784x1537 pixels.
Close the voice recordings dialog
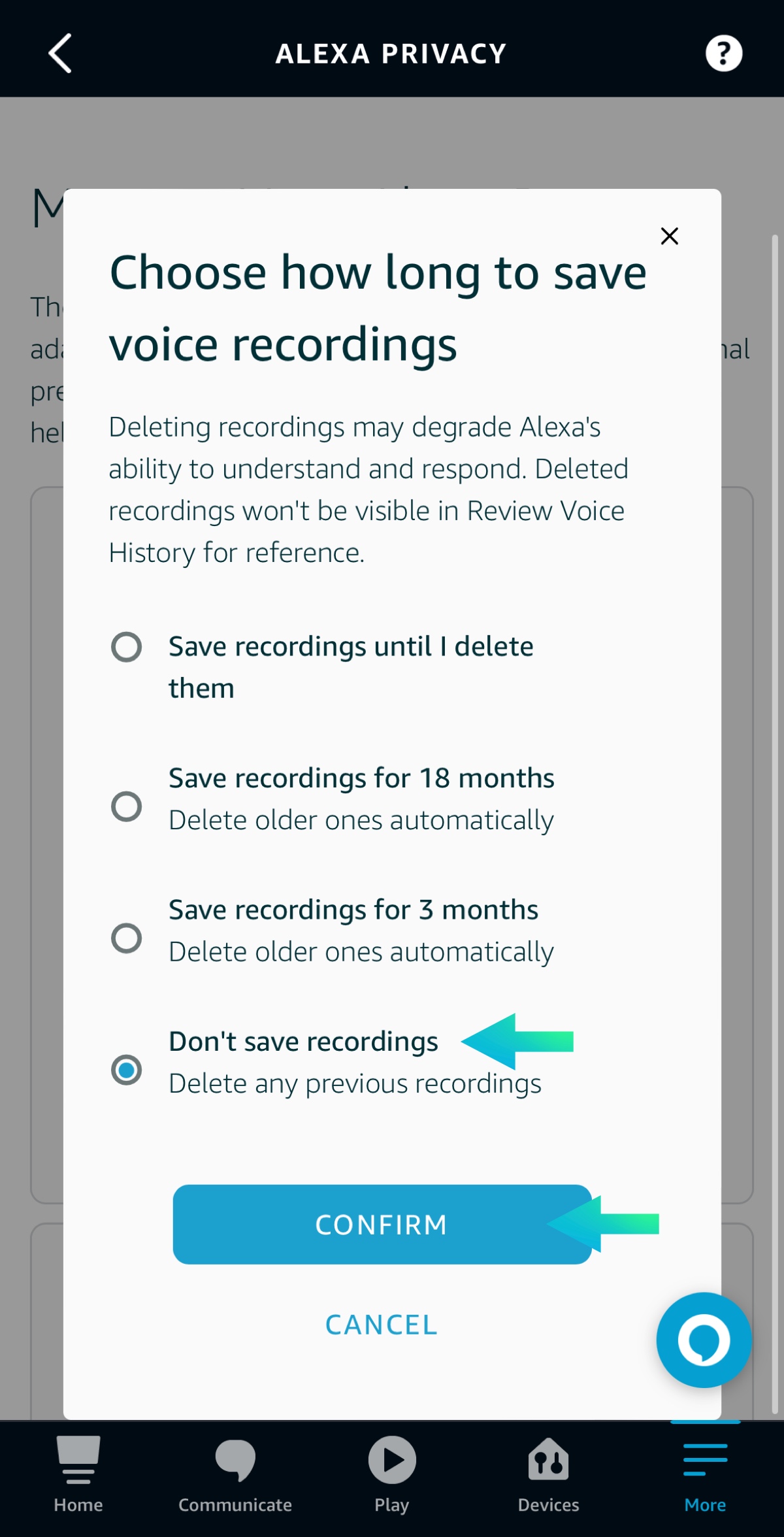pos(669,236)
